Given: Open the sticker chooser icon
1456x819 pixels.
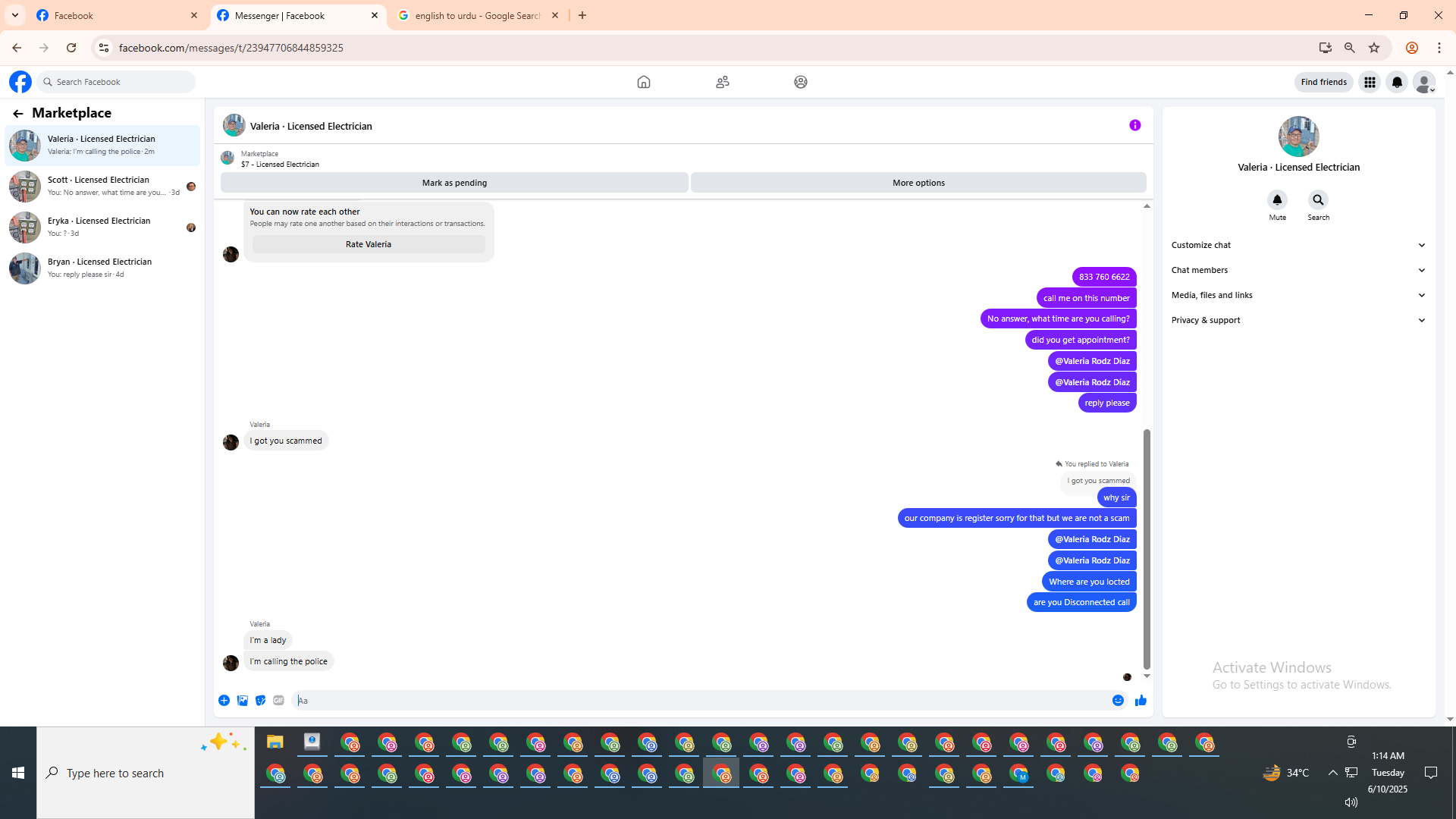Looking at the screenshot, I should pos(260,700).
